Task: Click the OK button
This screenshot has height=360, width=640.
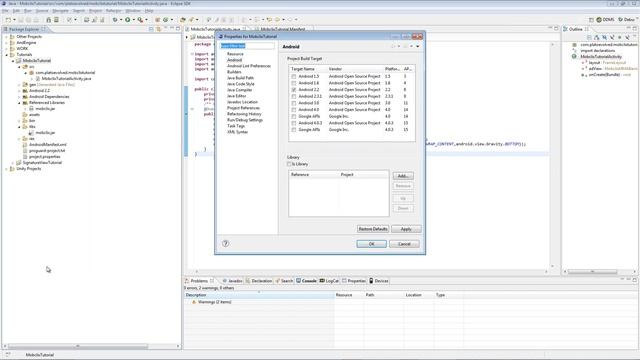Action: 371,244
